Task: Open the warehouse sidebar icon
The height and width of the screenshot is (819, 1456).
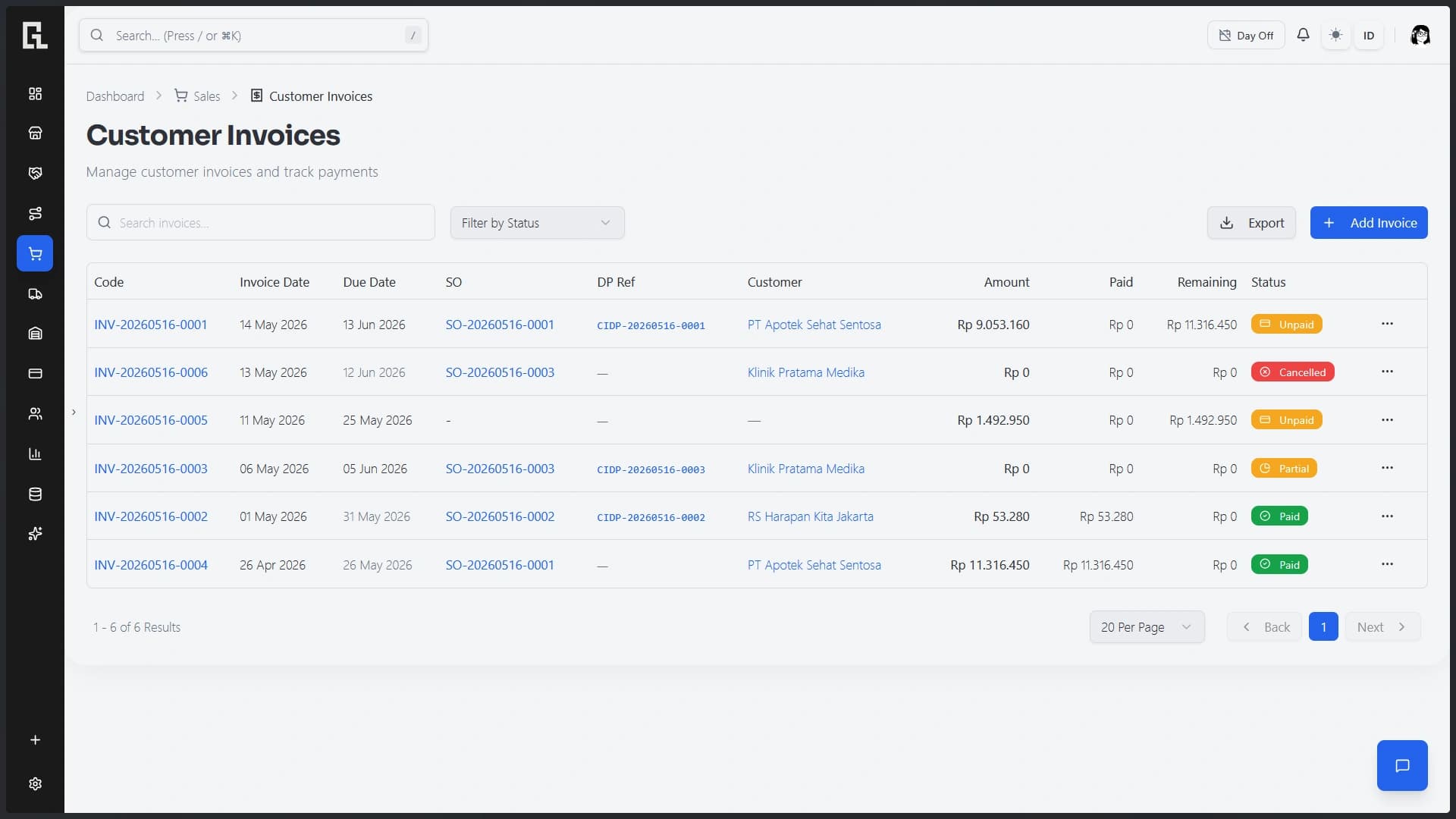Action: click(x=35, y=333)
